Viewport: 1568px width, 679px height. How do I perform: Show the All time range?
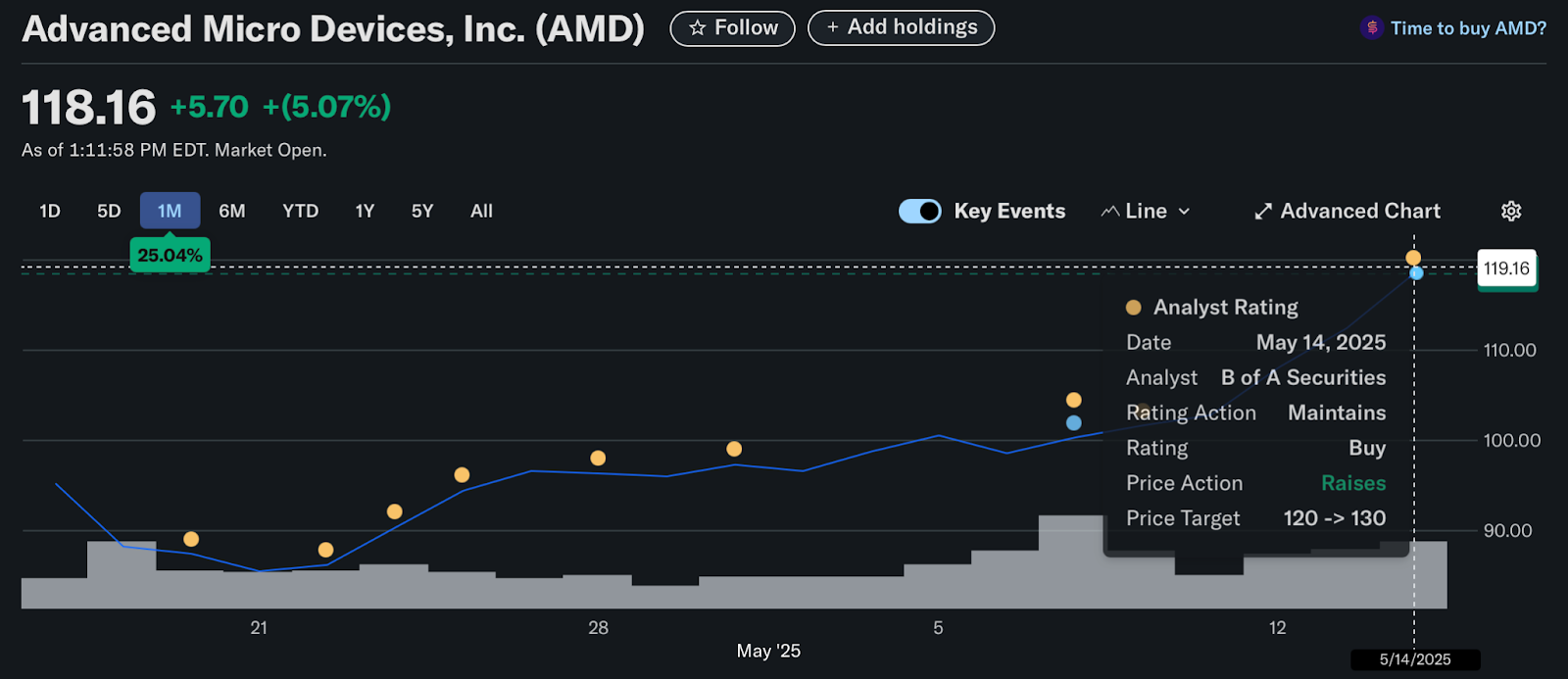(481, 211)
